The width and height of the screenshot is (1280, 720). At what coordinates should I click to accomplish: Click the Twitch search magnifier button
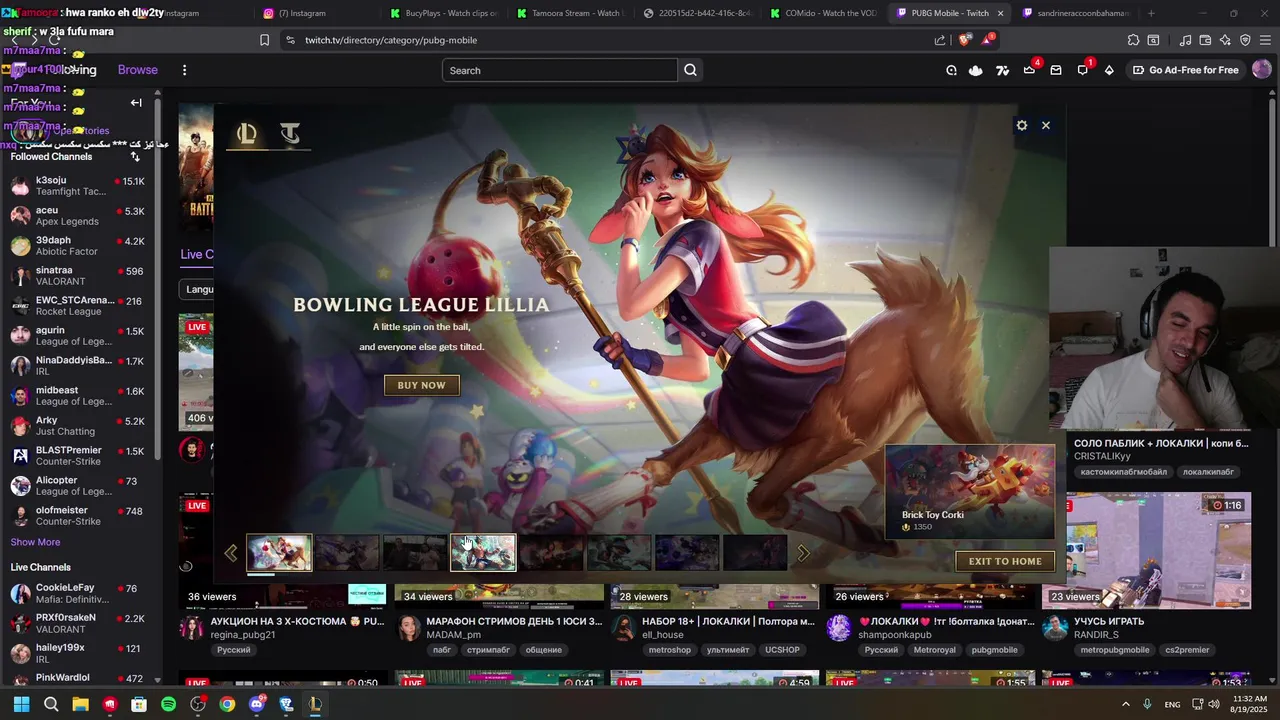pyautogui.click(x=690, y=70)
